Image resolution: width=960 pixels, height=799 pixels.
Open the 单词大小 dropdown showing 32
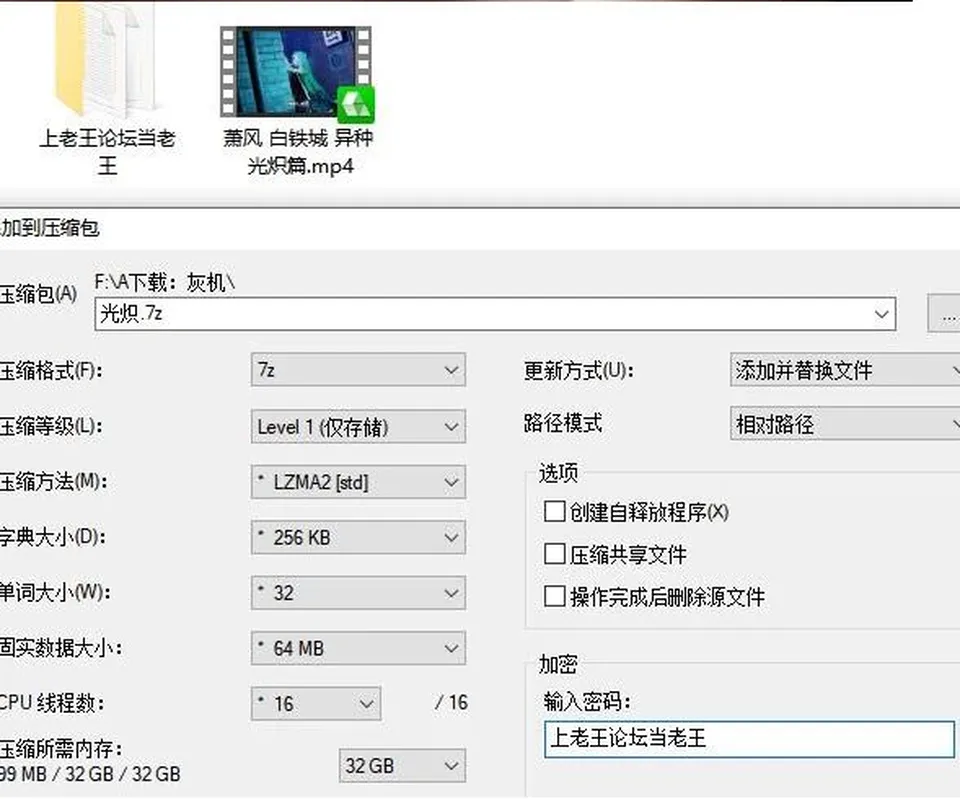[358, 593]
